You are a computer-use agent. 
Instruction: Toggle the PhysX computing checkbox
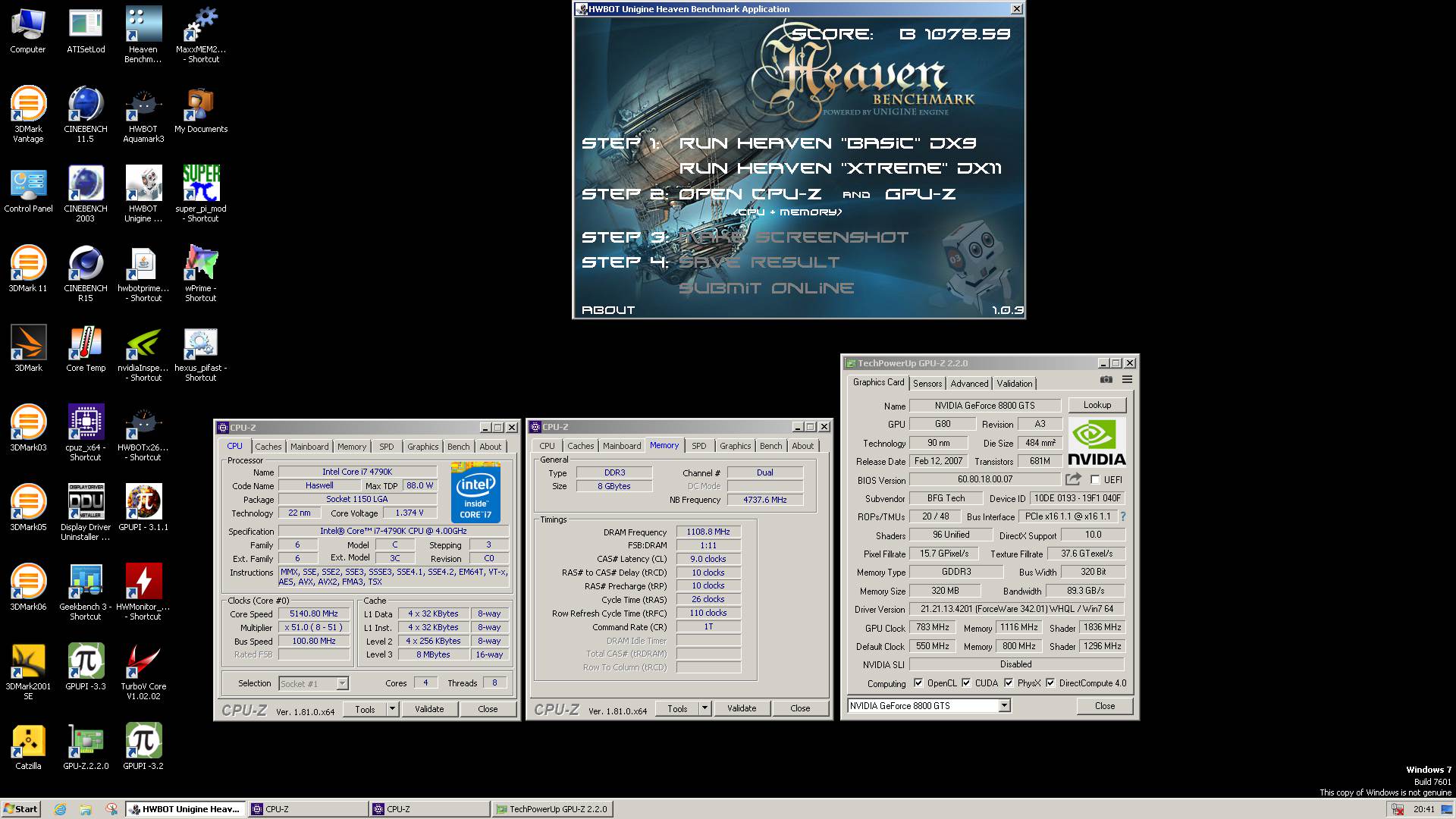[x=1009, y=683]
